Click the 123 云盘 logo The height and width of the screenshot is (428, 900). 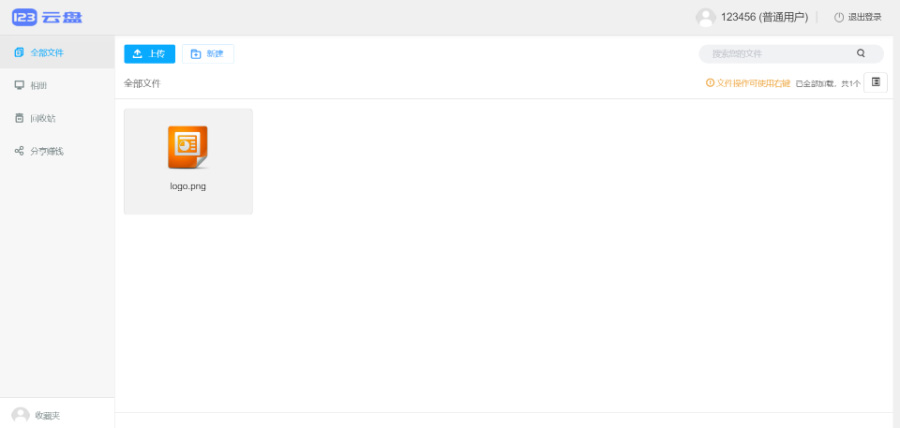coord(46,16)
